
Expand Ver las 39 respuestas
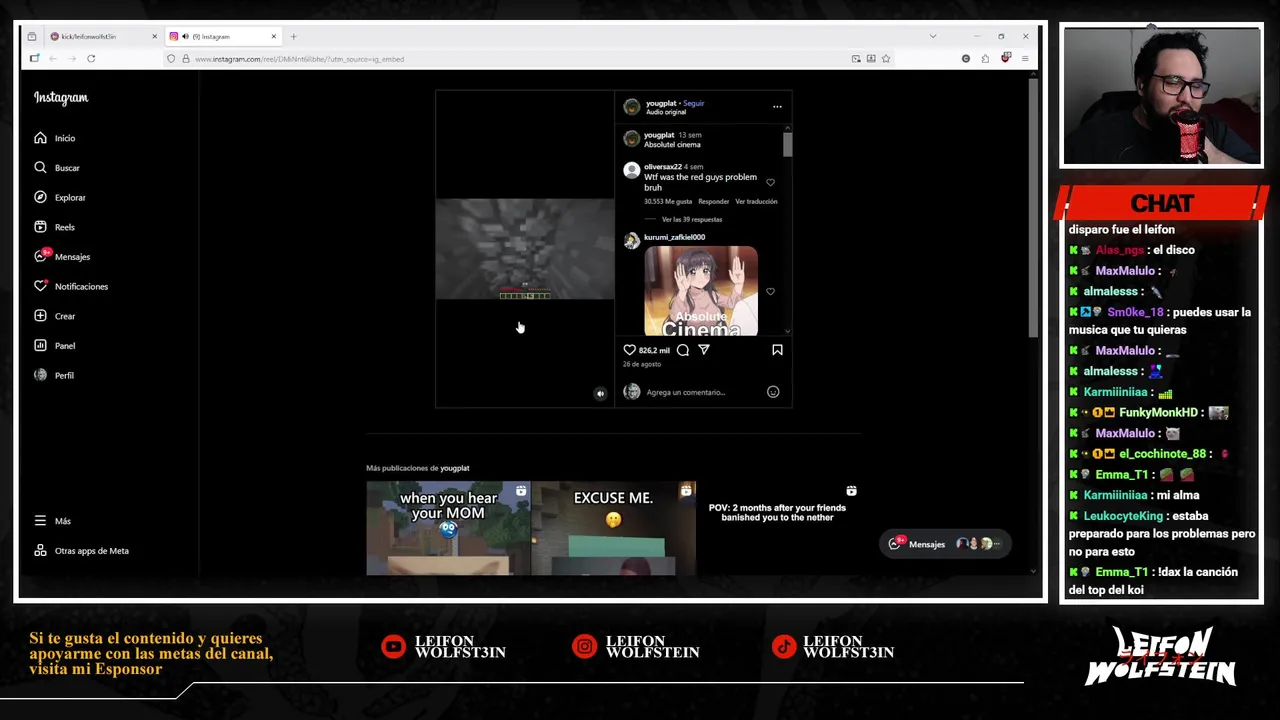[x=692, y=220]
